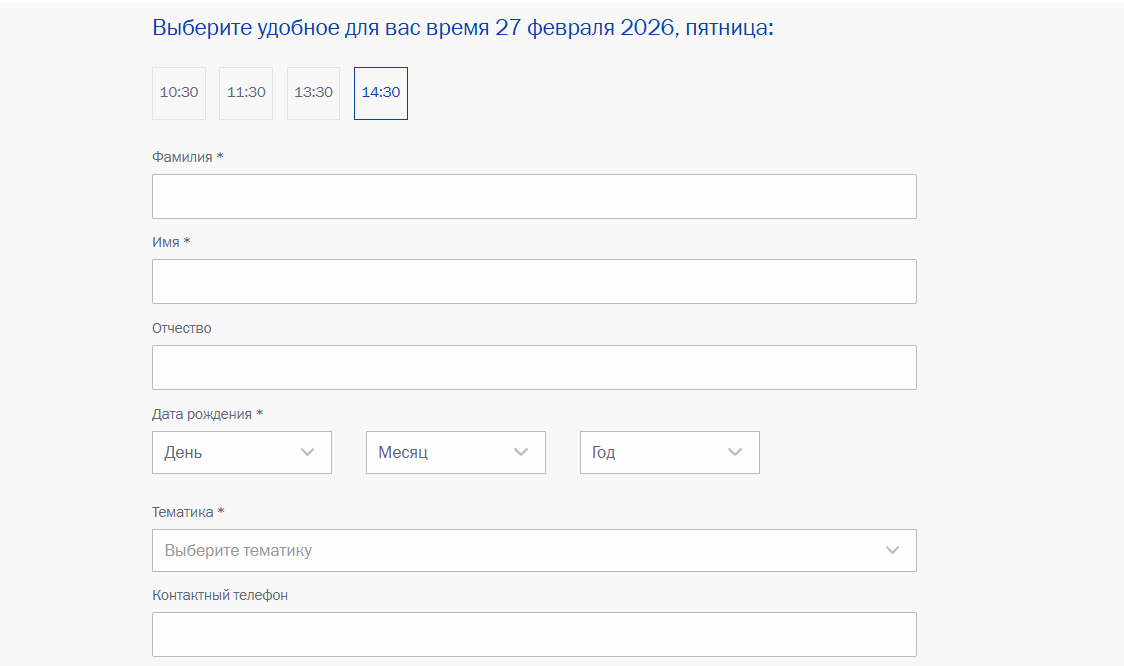Click the chevron arrow in Тематика selector
The height and width of the screenshot is (666, 1124).
tap(893, 551)
